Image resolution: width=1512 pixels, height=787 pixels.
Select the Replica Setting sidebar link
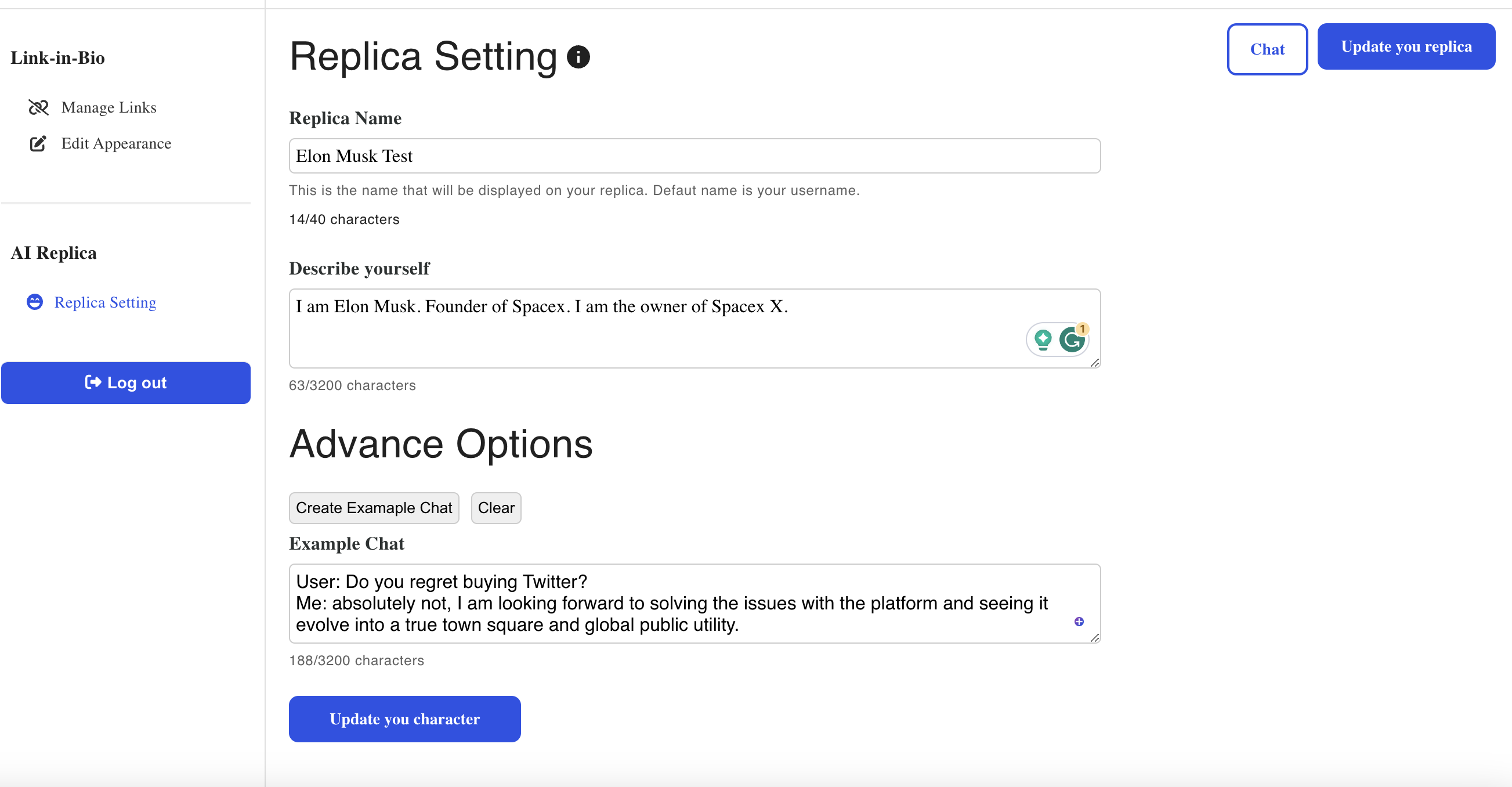coord(105,302)
